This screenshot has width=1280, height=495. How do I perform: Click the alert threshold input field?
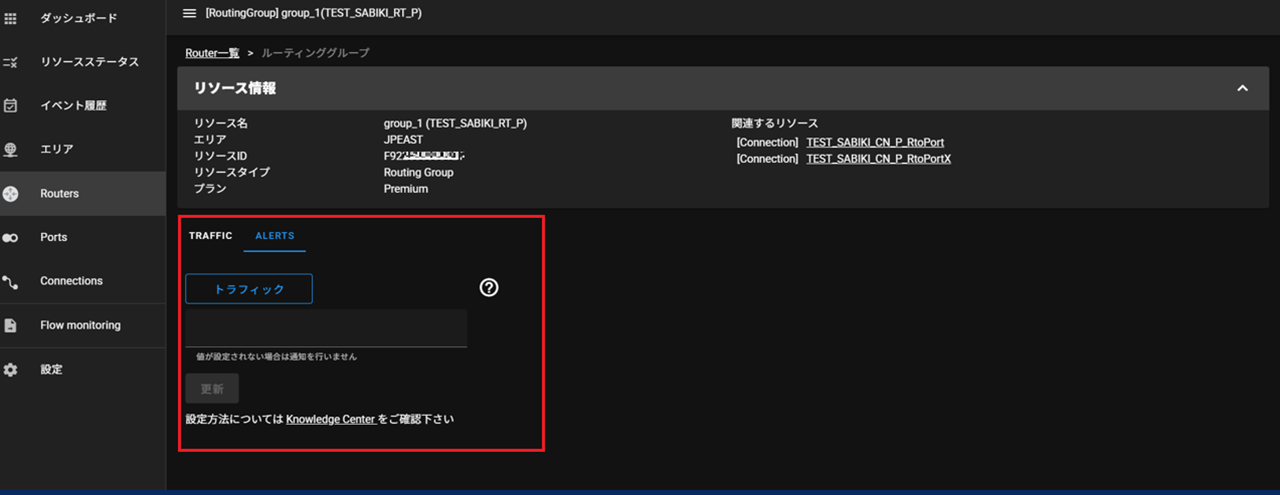click(x=326, y=328)
